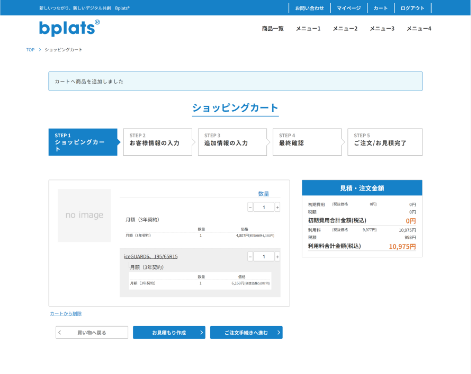Increase quantity of the shaded option item
The height and width of the screenshot is (374, 471).
[277, 256]
